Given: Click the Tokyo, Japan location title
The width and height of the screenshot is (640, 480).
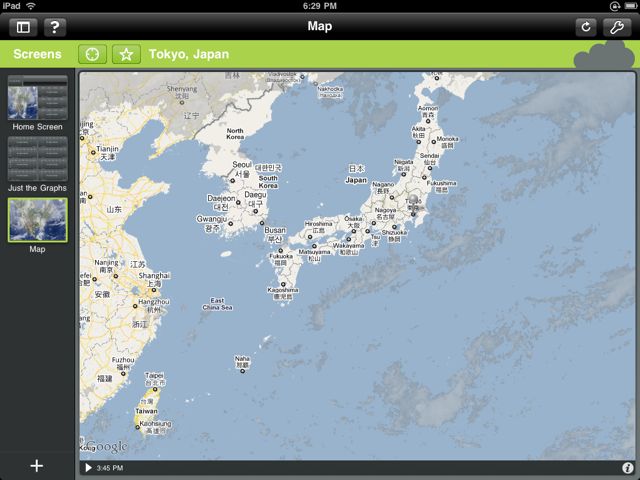Looking at the screenshot, I should click(x=189, y=54).
